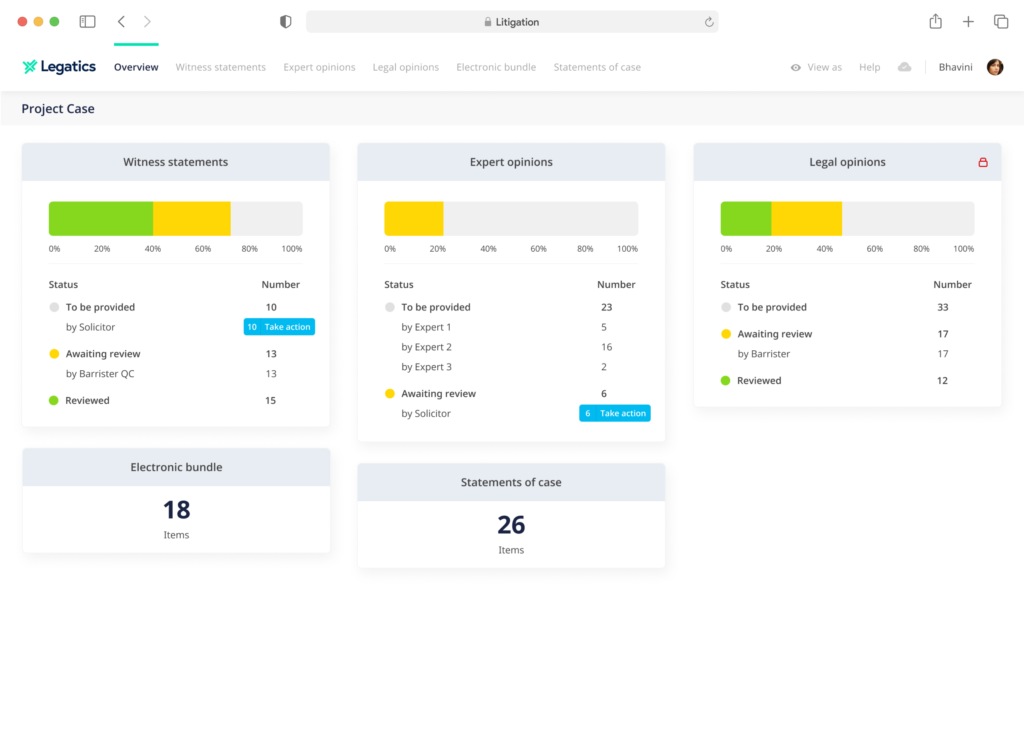Open the Legal opinions tab
This screenshot has height=745, width=1024.
[x=406, y=67]
